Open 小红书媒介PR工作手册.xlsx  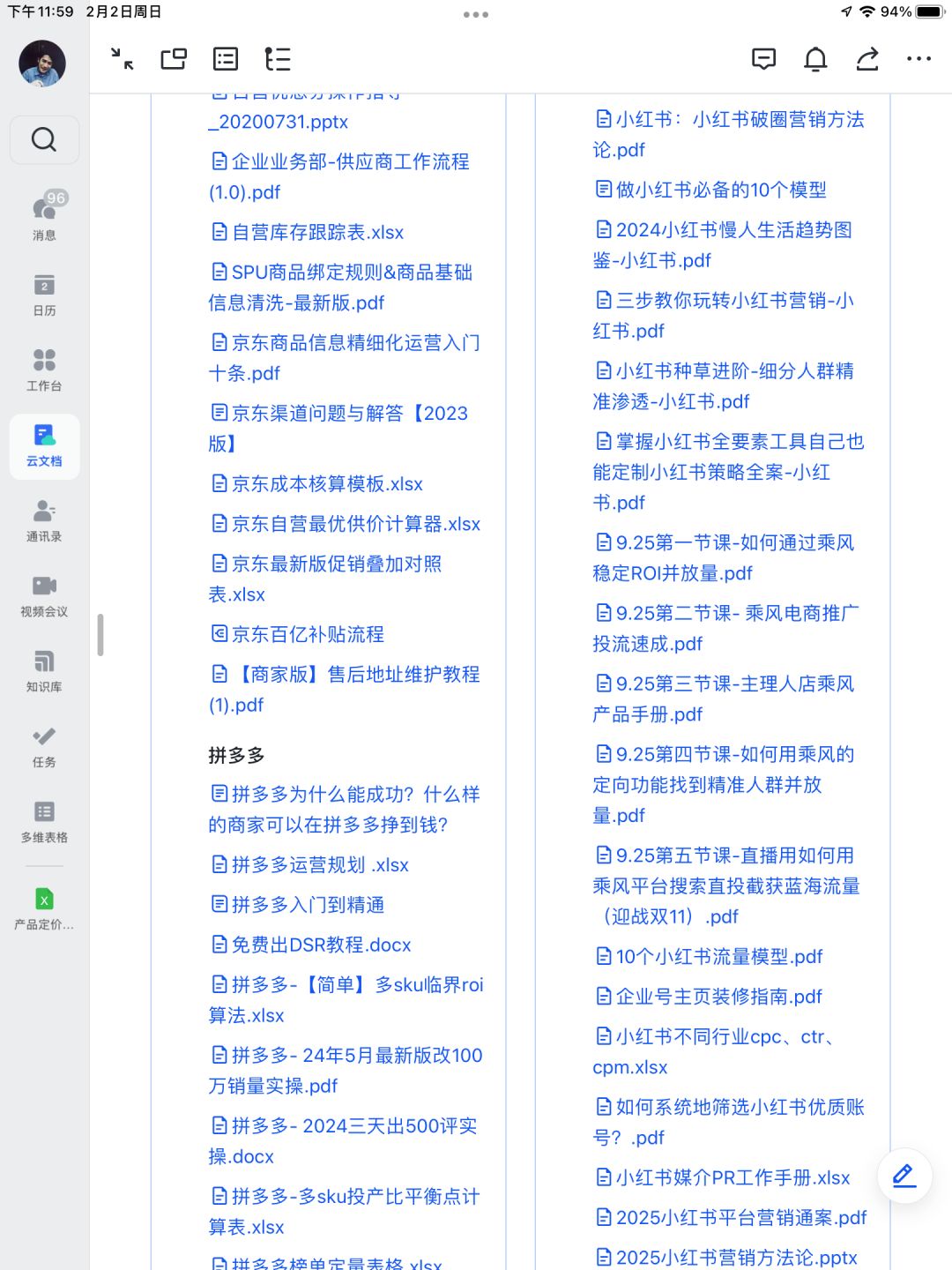pos(723,1177)
